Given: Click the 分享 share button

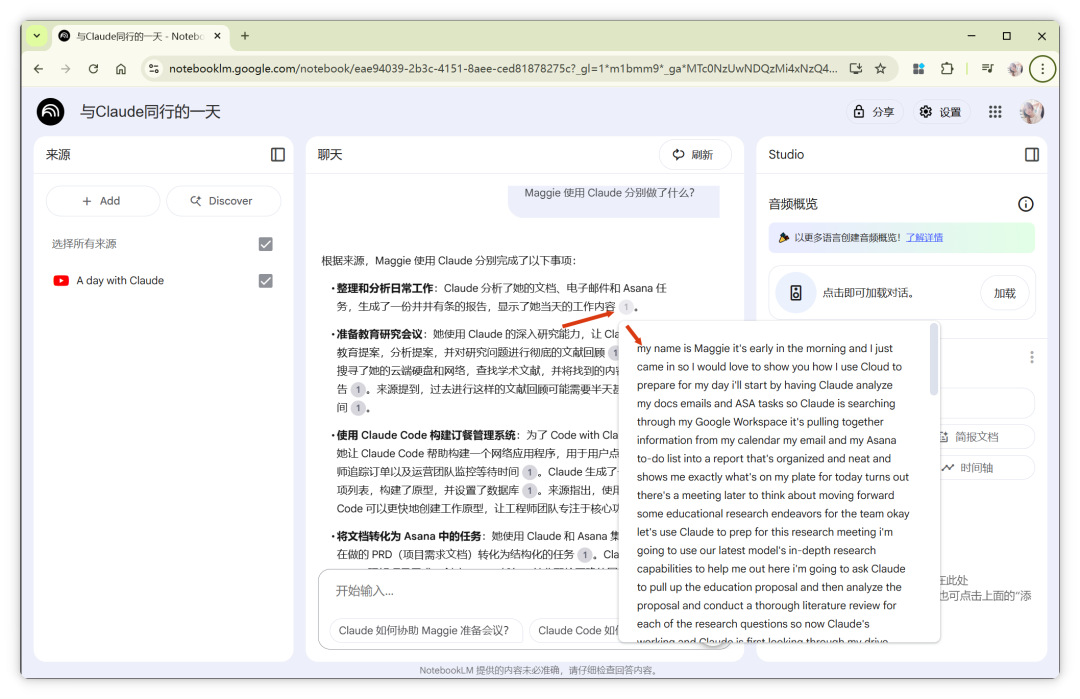Looking at the screenshot, I should [873, 112].
